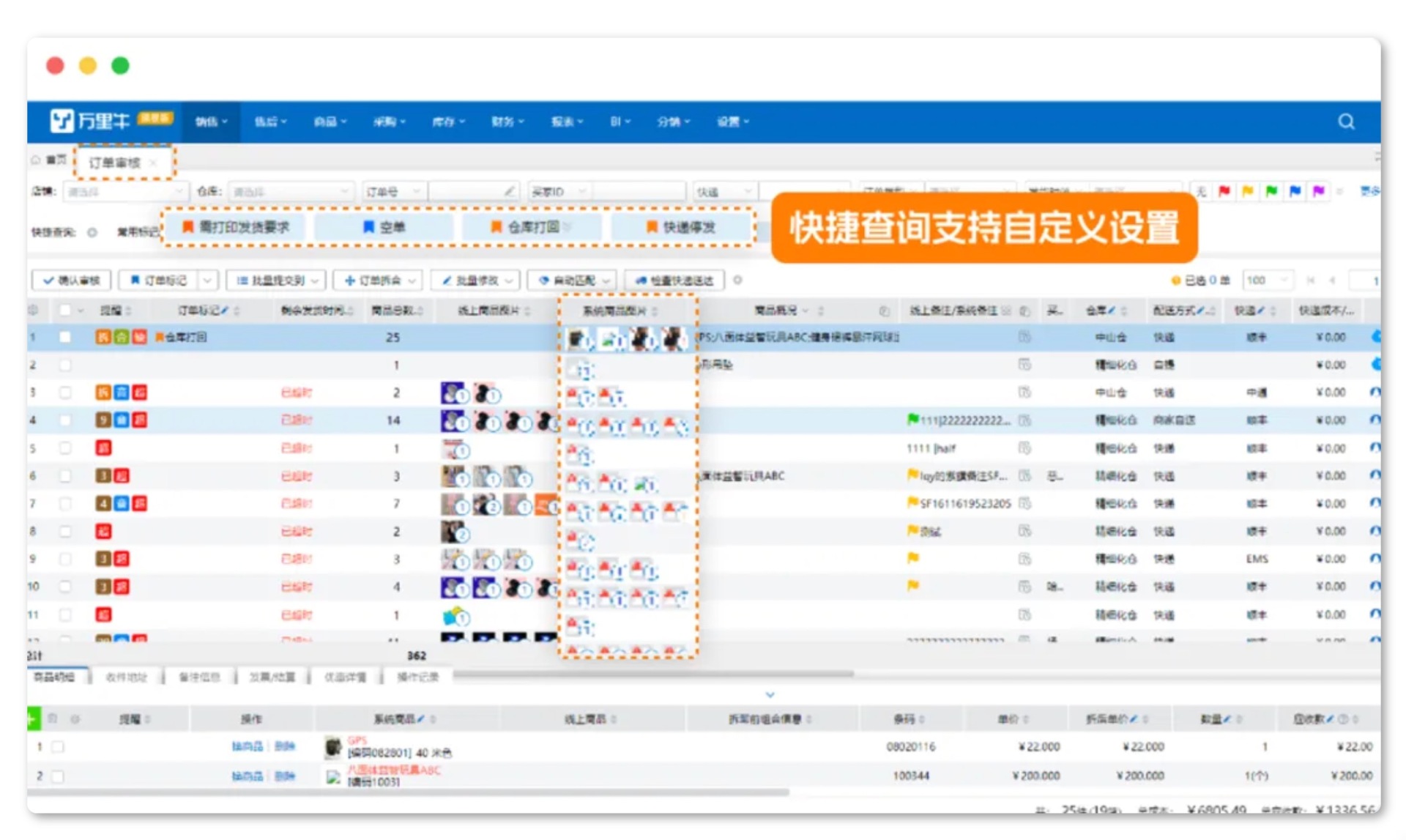Jump to the first page with pagination arrow
Image resolution: width=1406 pixels, height=840 pixels.
click(1310, 280)
